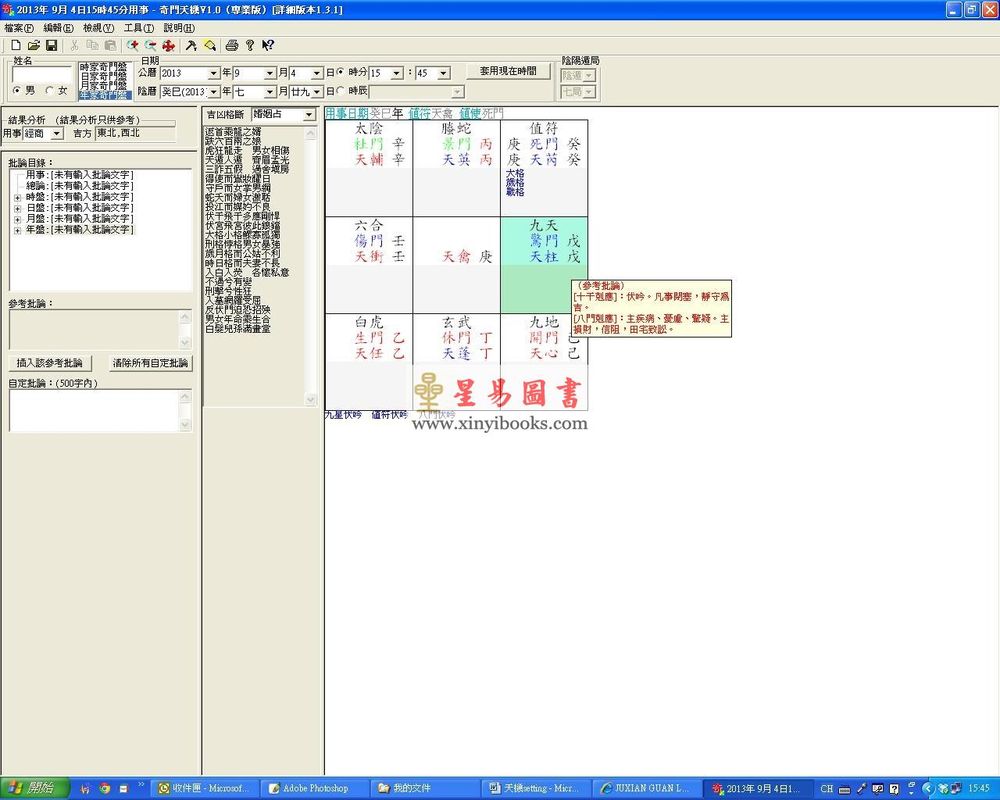The image size is (1000, 800).
Task: Open the 檢視(V) menu
Action: click(98, 28)
